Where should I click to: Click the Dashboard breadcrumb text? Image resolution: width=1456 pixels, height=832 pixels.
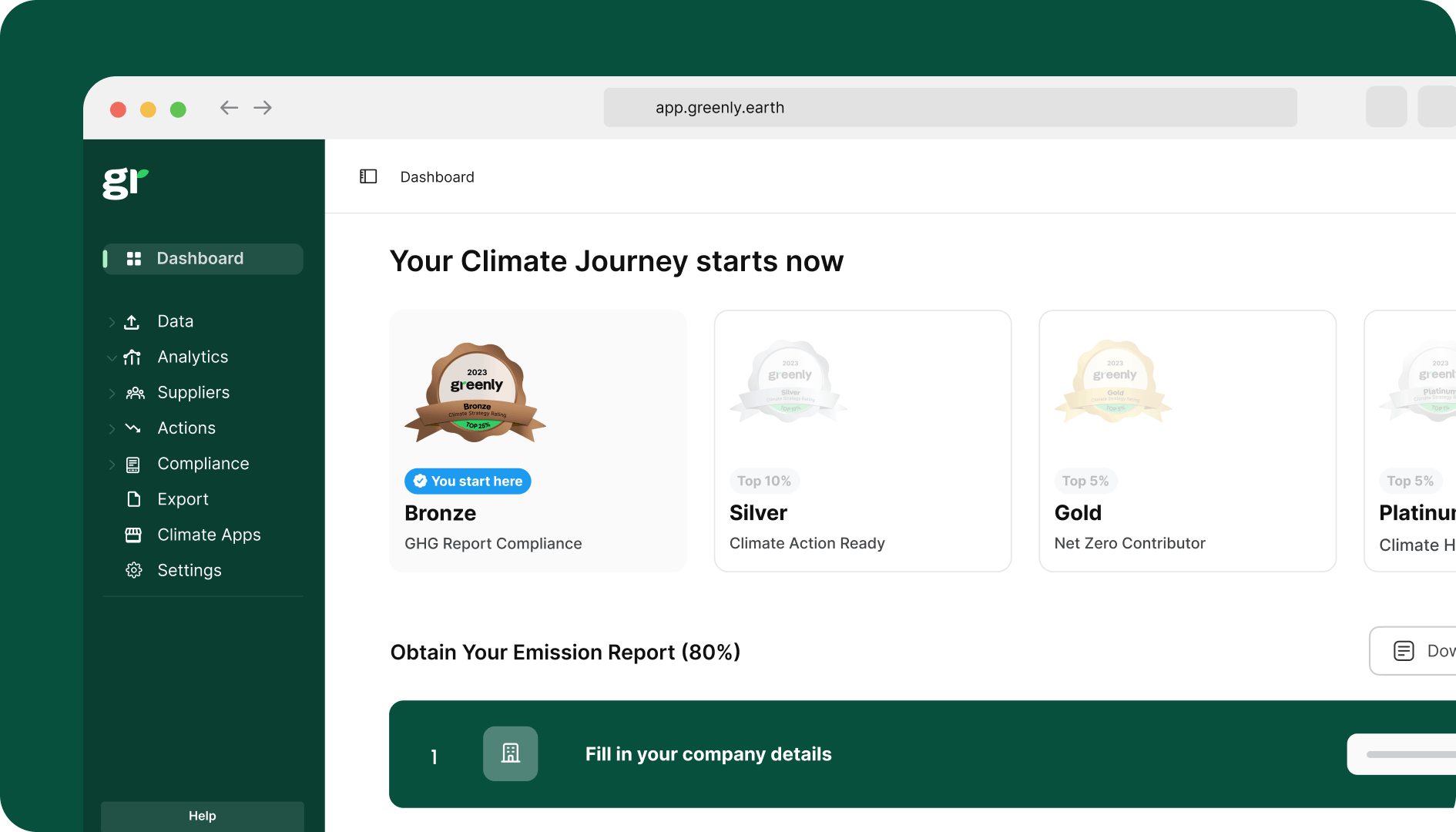(x=437, y=177)
